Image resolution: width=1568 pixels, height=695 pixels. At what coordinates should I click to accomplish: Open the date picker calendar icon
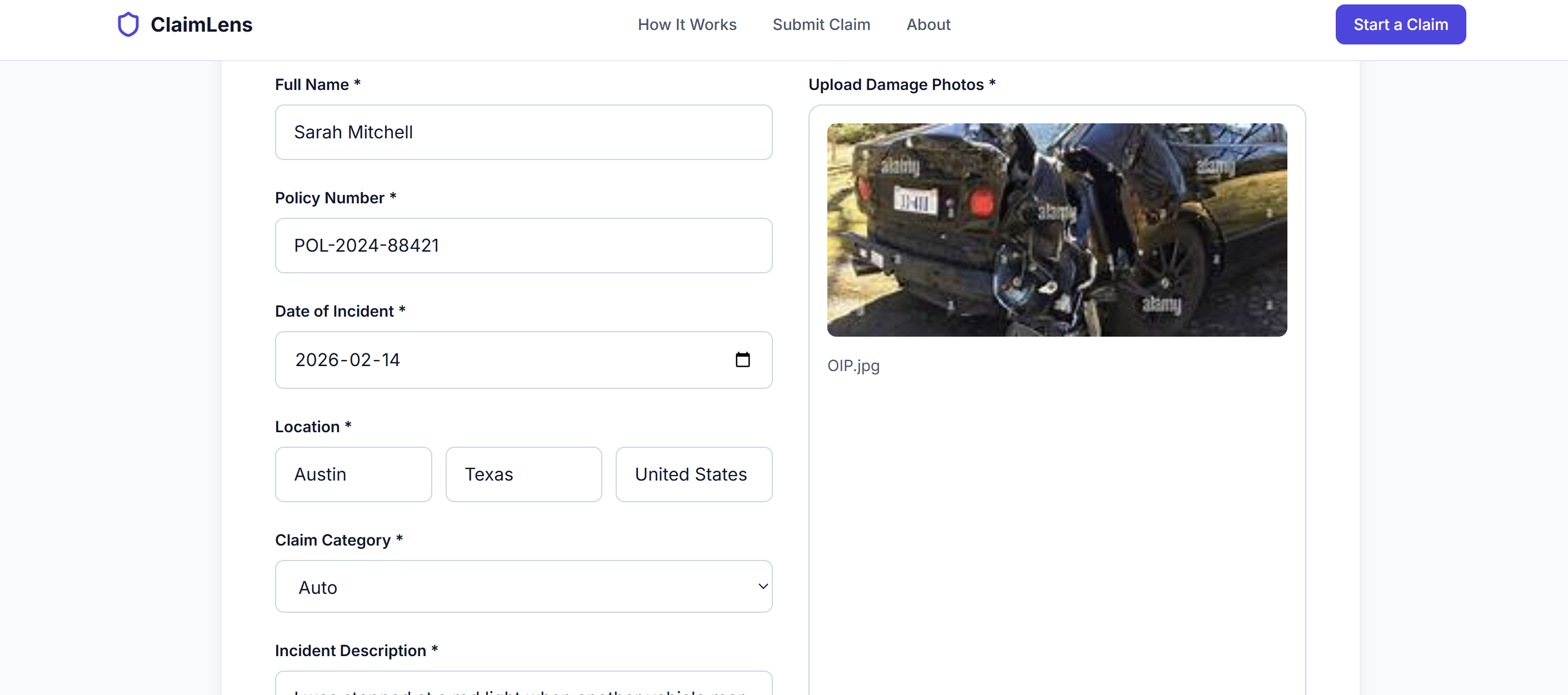pos(742,359)
